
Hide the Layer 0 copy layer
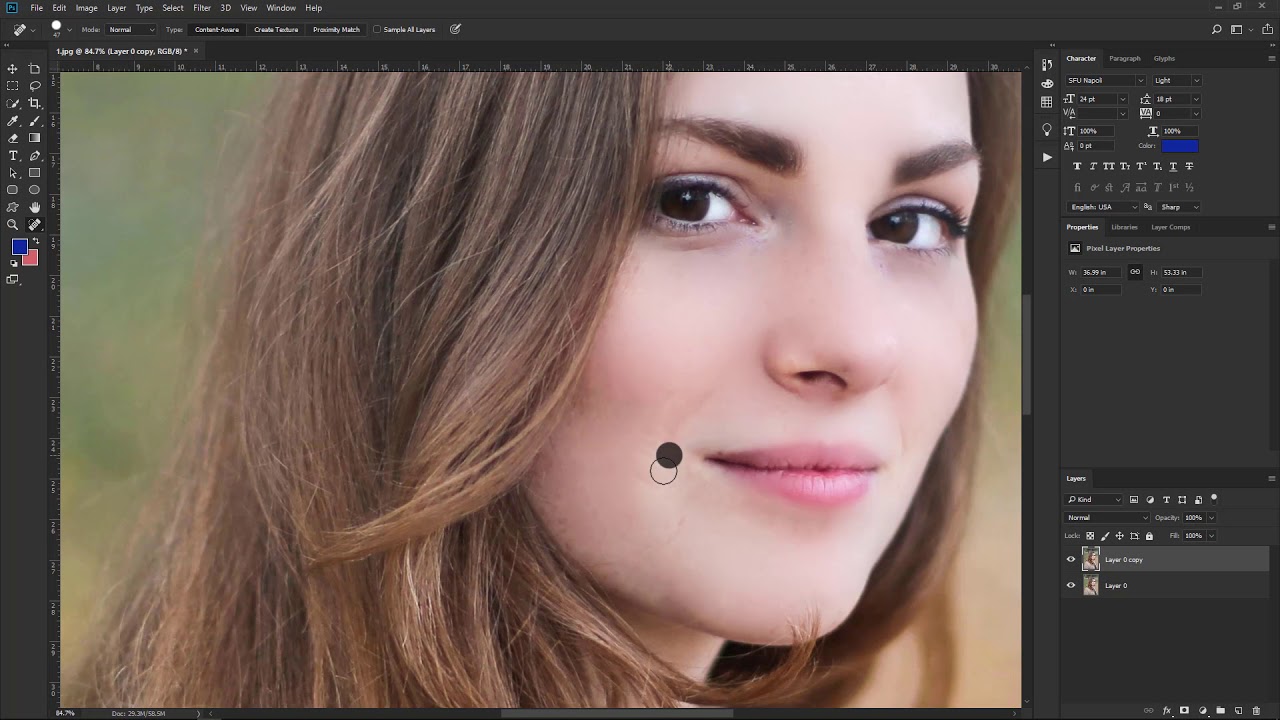click(1071, 560)
